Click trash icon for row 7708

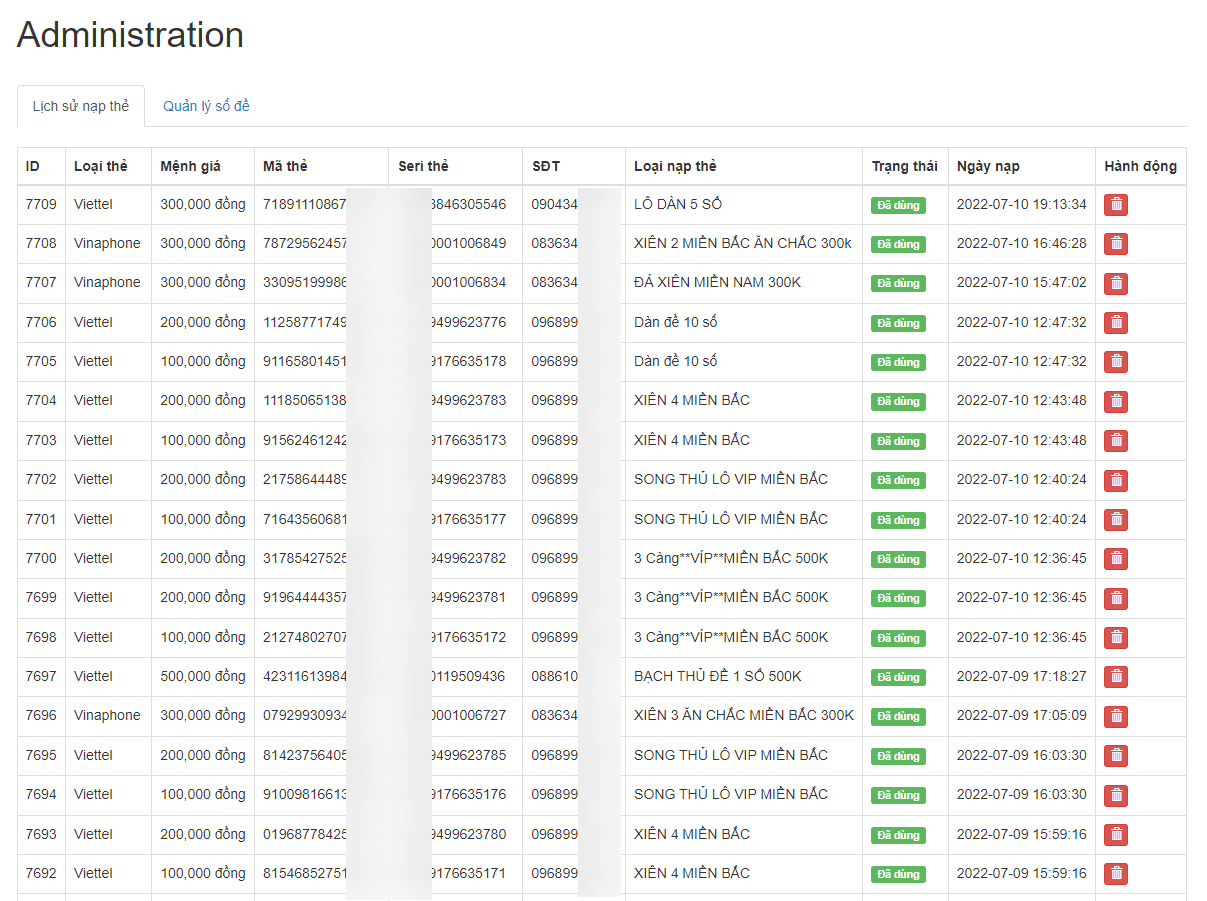tap(1116, 244)
